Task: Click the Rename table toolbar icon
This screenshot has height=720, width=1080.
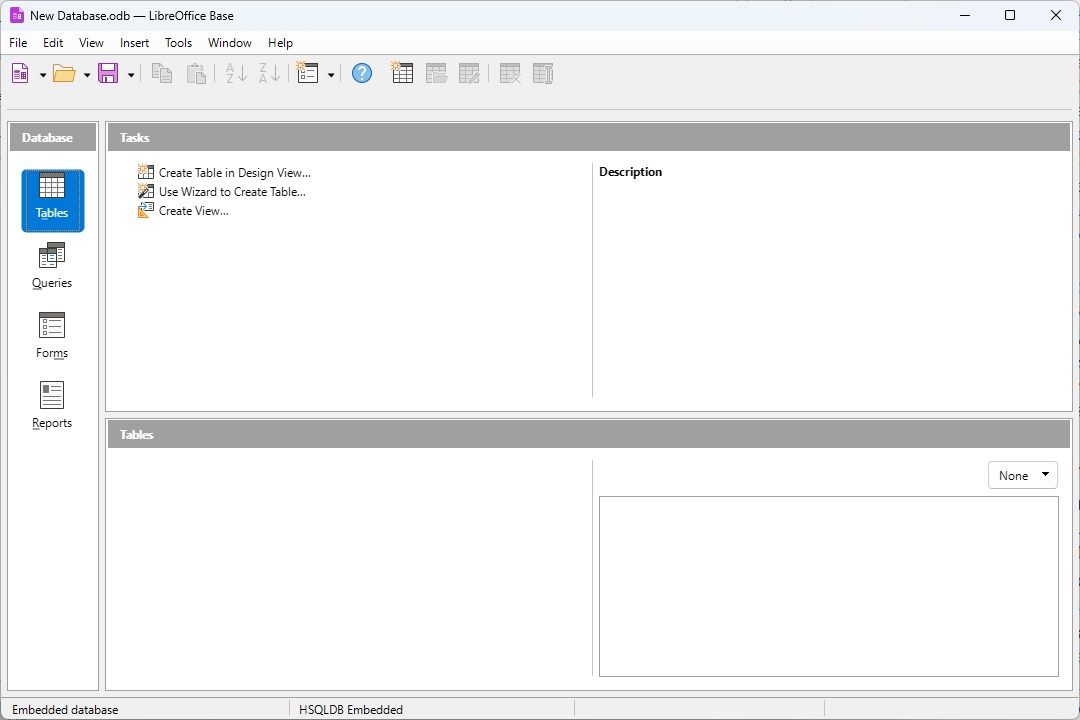Action: pos(543,73)
